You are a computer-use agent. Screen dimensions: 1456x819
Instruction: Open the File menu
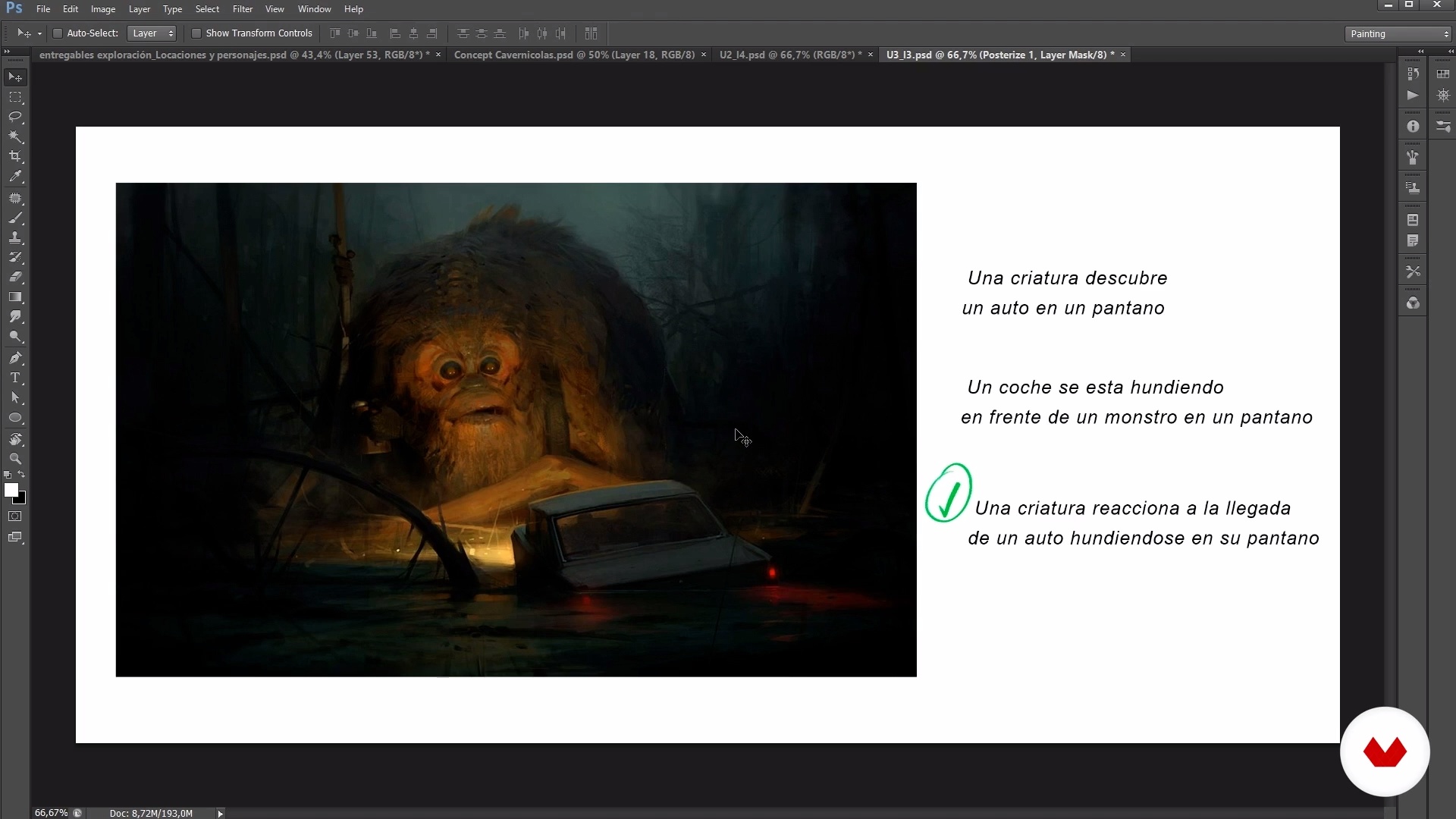(x=43, y=9)
